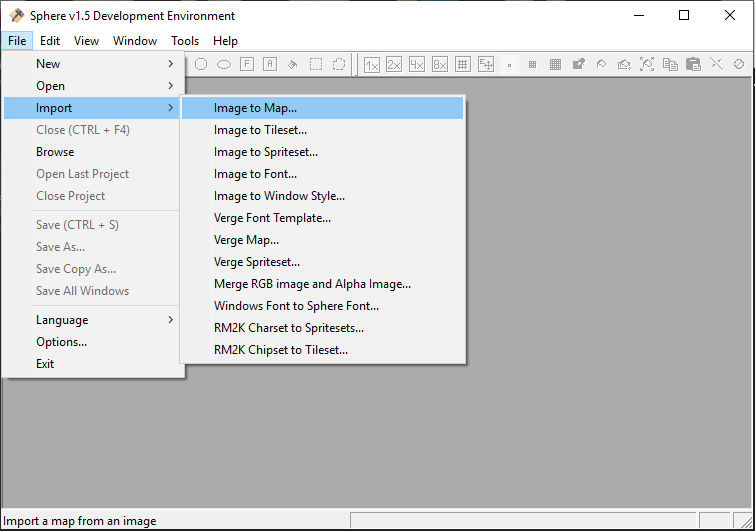Select the ellipse outline tool icon

224,64
